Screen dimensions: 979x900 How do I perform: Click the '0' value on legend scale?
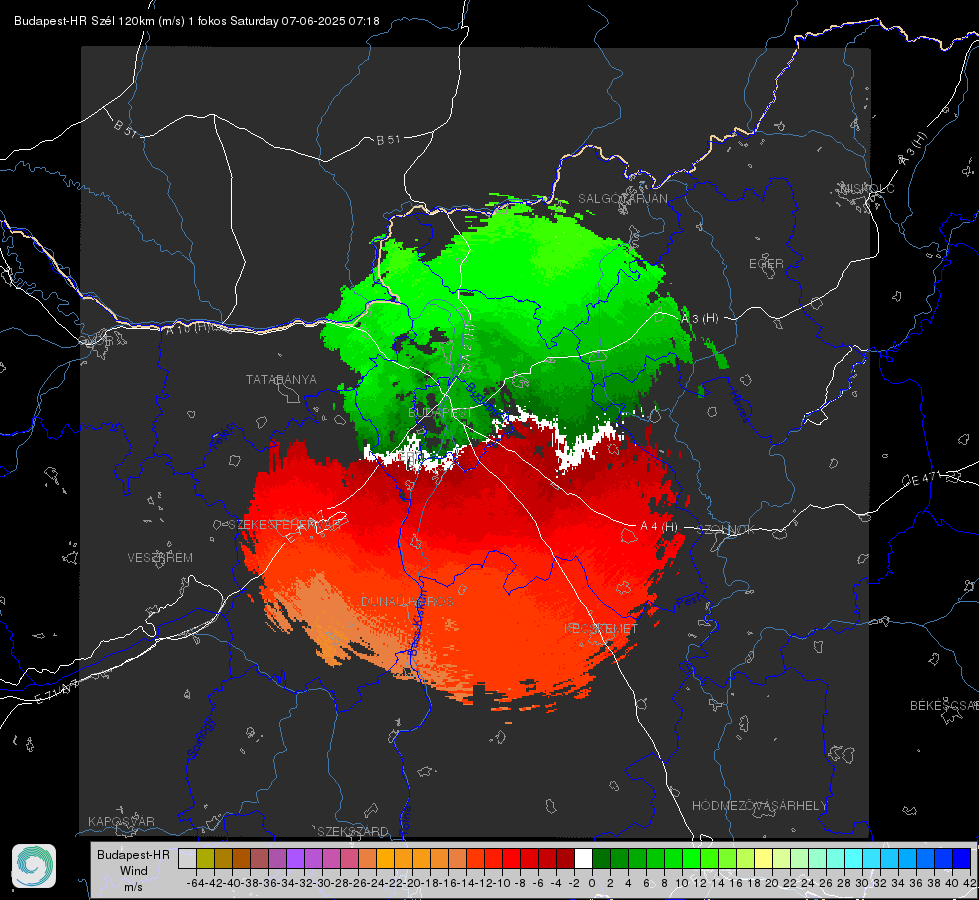point(592,883)
